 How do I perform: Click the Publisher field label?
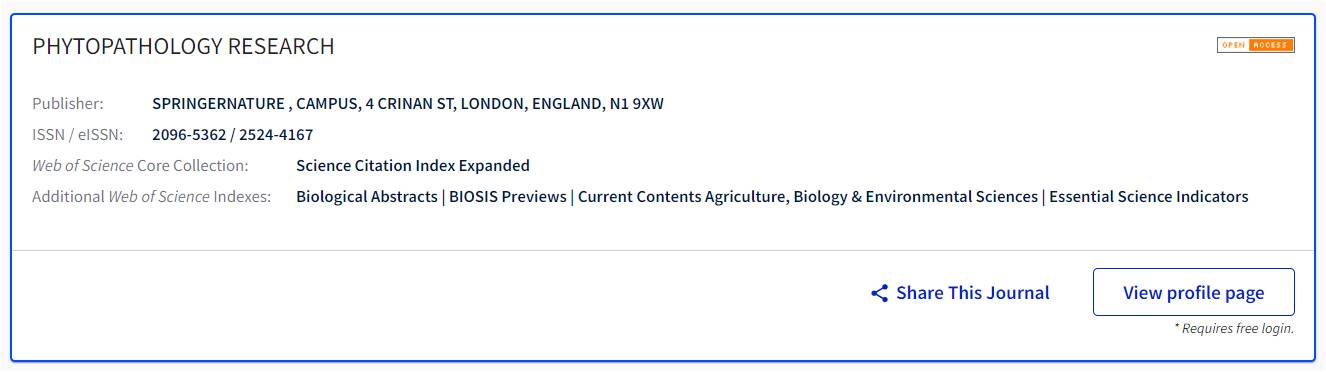(68, 104)
